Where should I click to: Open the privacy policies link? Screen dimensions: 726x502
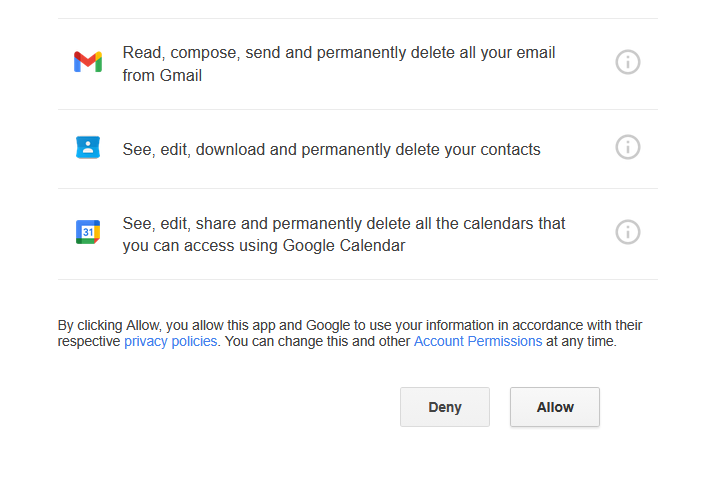(x=171, y=341)
